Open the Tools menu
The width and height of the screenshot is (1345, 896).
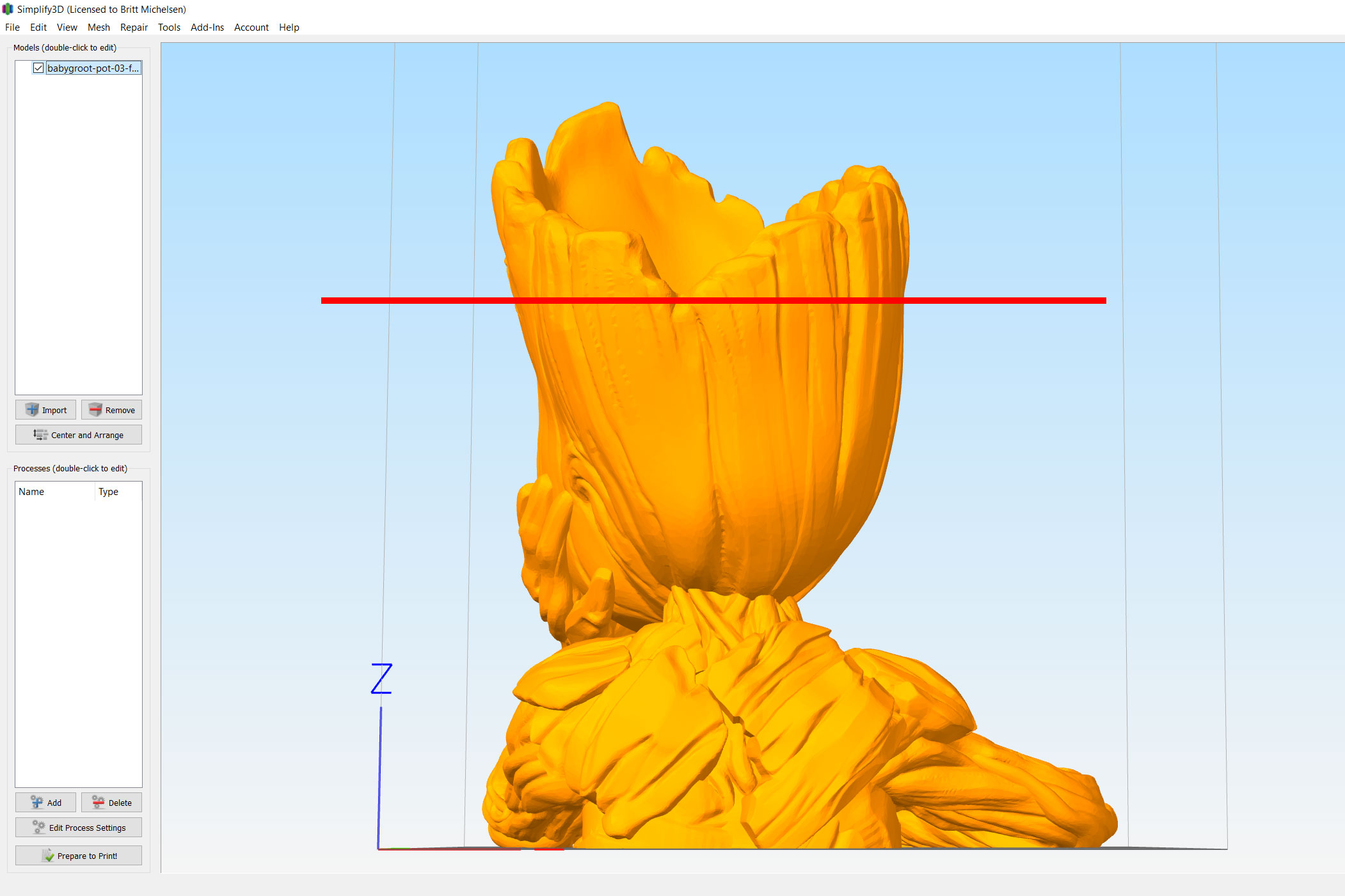coord(169,28)
